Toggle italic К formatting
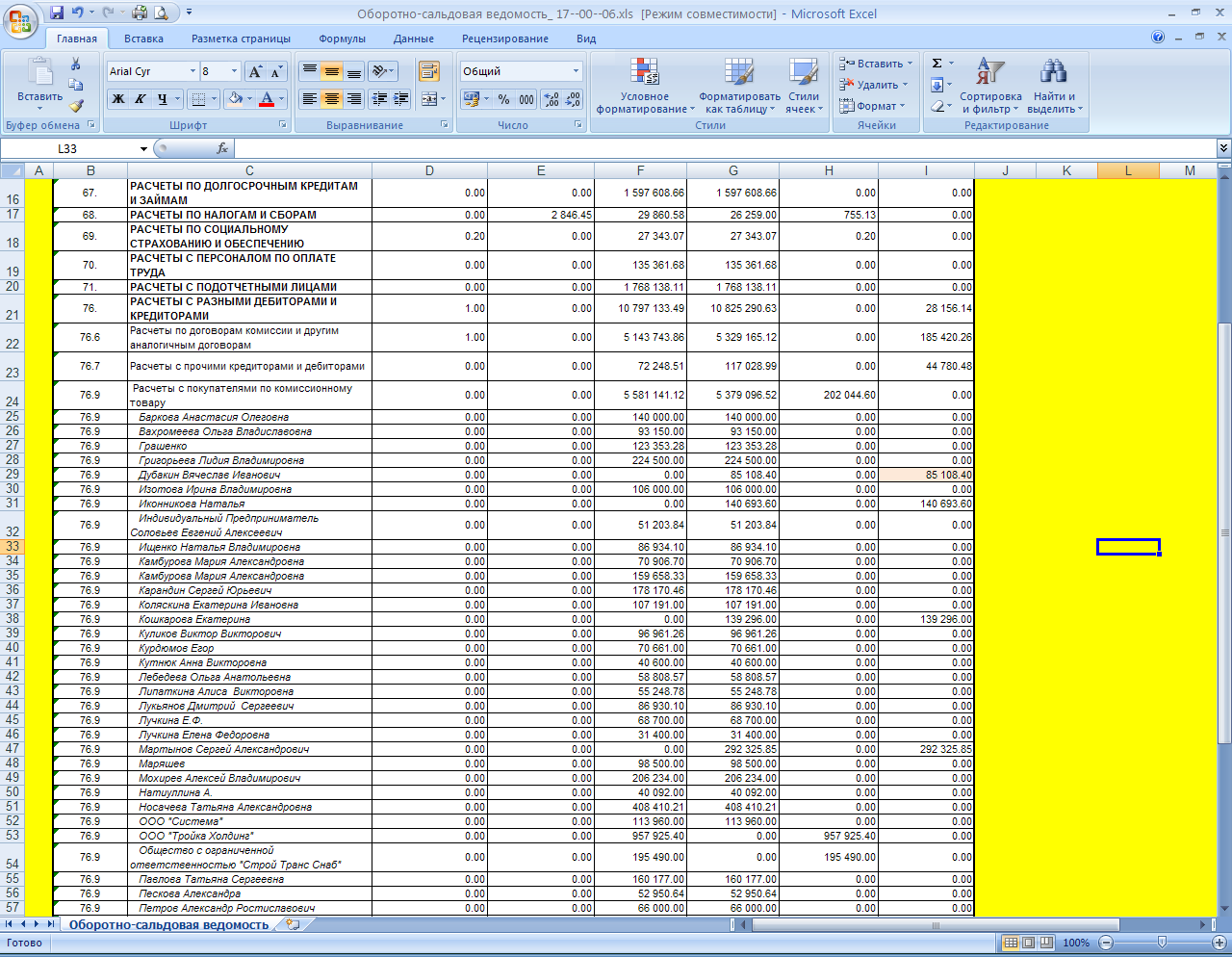Viewport: 1232px width, 957px height. click(141, 99)
